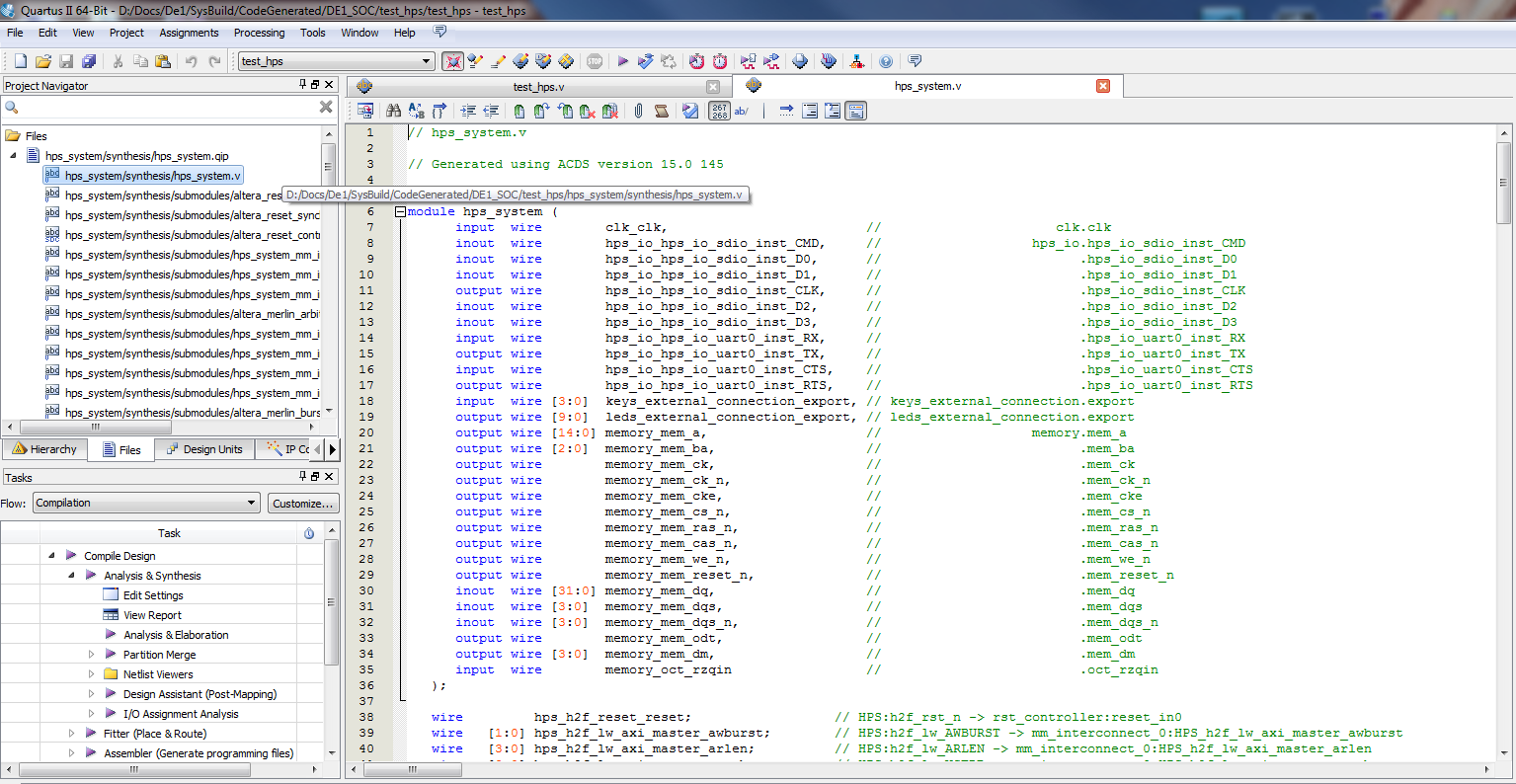The image size is (1516, 784).
Task: Open the File menu
Action: 15,33
